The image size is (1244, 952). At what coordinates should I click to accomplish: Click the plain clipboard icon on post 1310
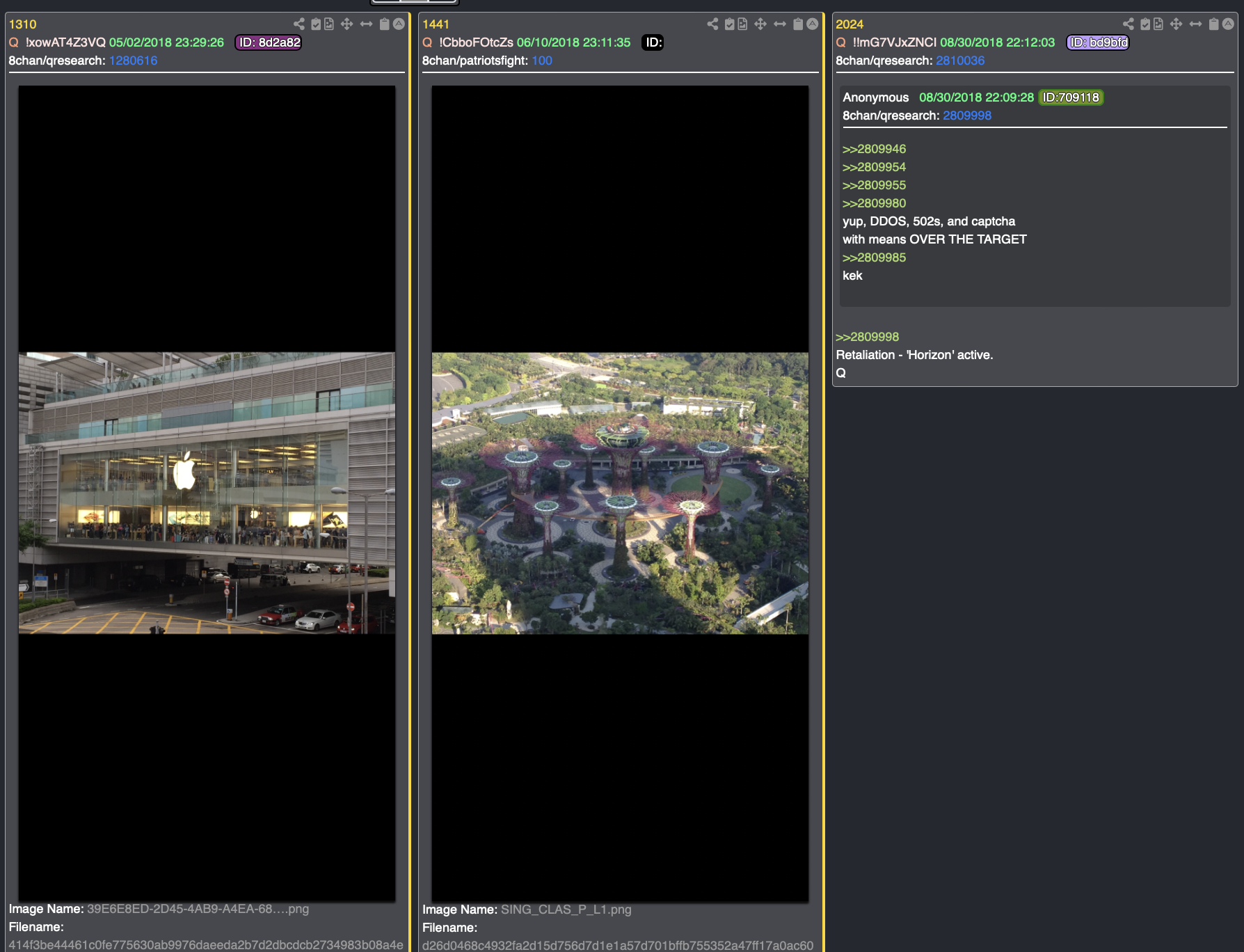point(384,24)
